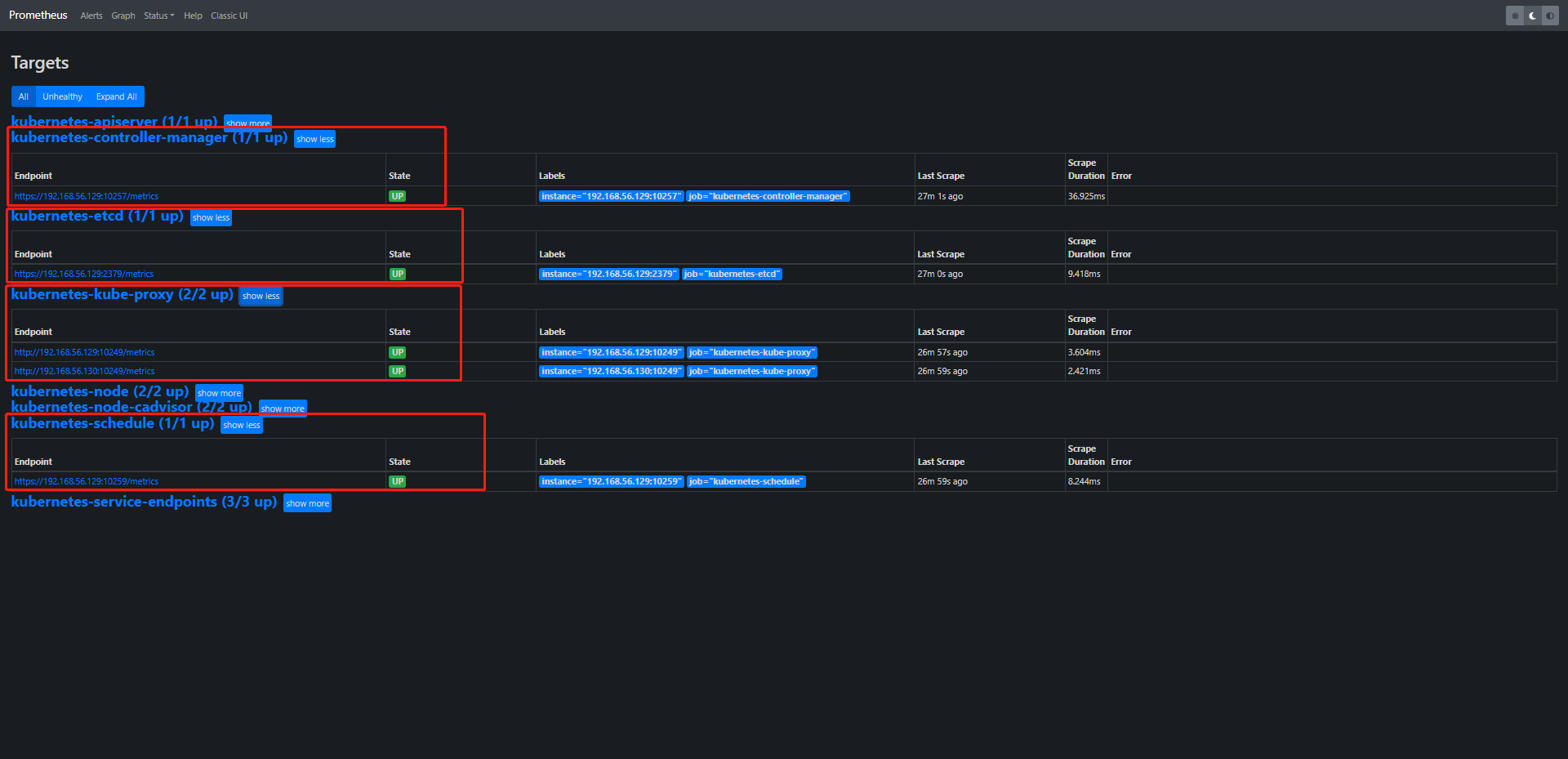The width and height of the screenshot is (1568, 759).
Task: Click the instance="192.168.56.129:10257" label
Action: pos(611,196)
